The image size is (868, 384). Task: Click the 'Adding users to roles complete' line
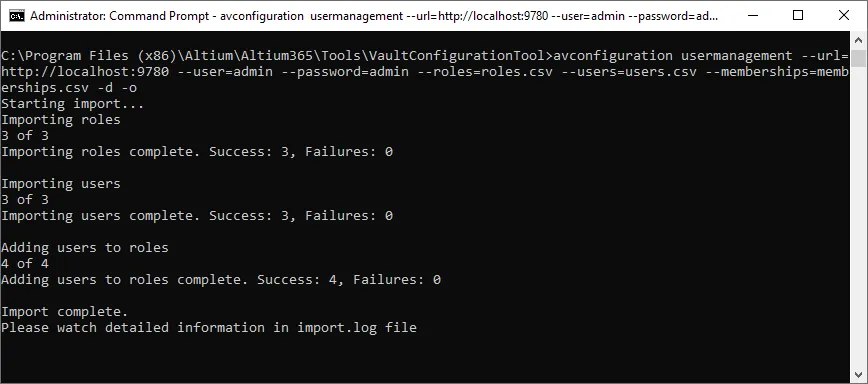221,279
